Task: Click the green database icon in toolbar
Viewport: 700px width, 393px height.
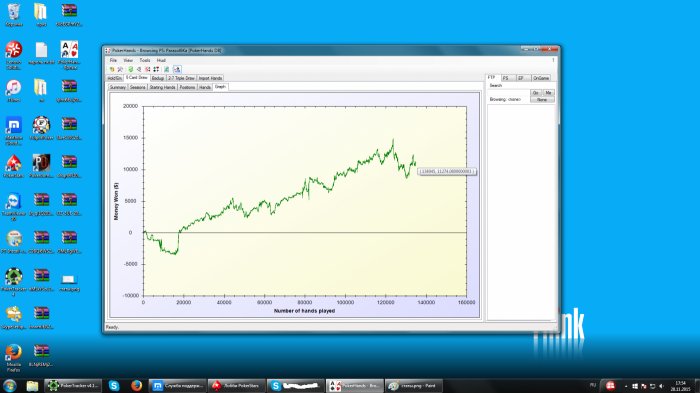Action: [x=130, y=69]
